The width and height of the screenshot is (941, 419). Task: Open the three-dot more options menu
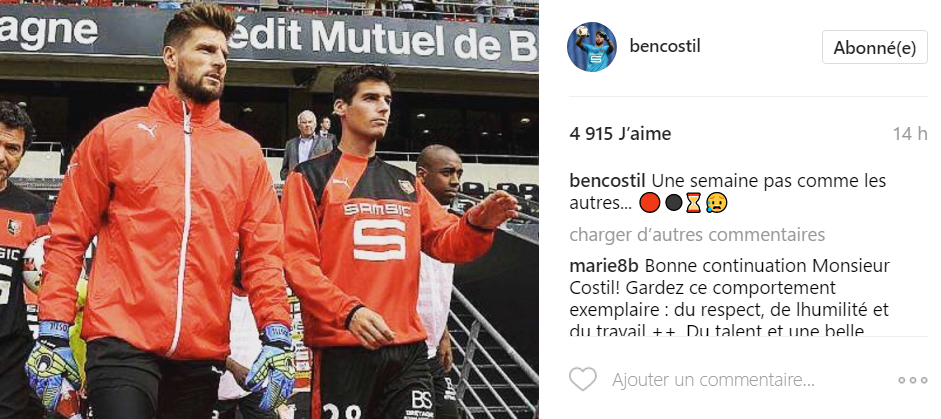913,380
